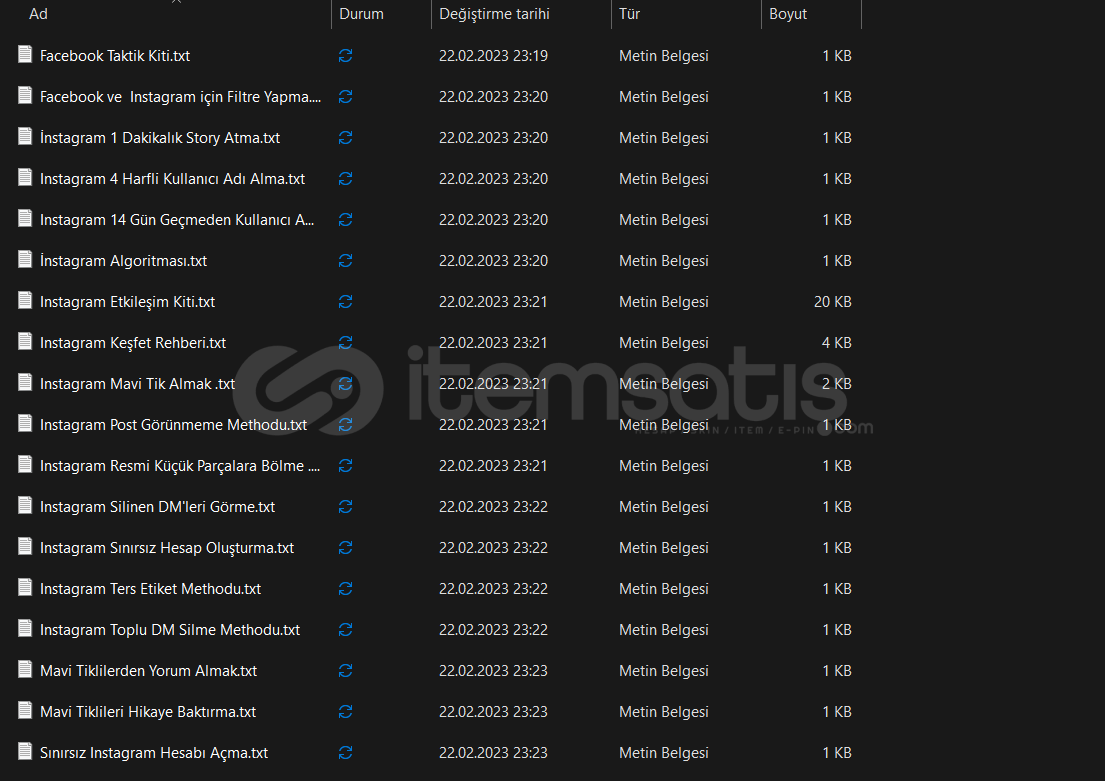Image resolution: width=1105 pixels, height=781 pixels.
Task: Select Instagram Toplu DM Silme Methodu.txt name
Action: coord(170,629)
